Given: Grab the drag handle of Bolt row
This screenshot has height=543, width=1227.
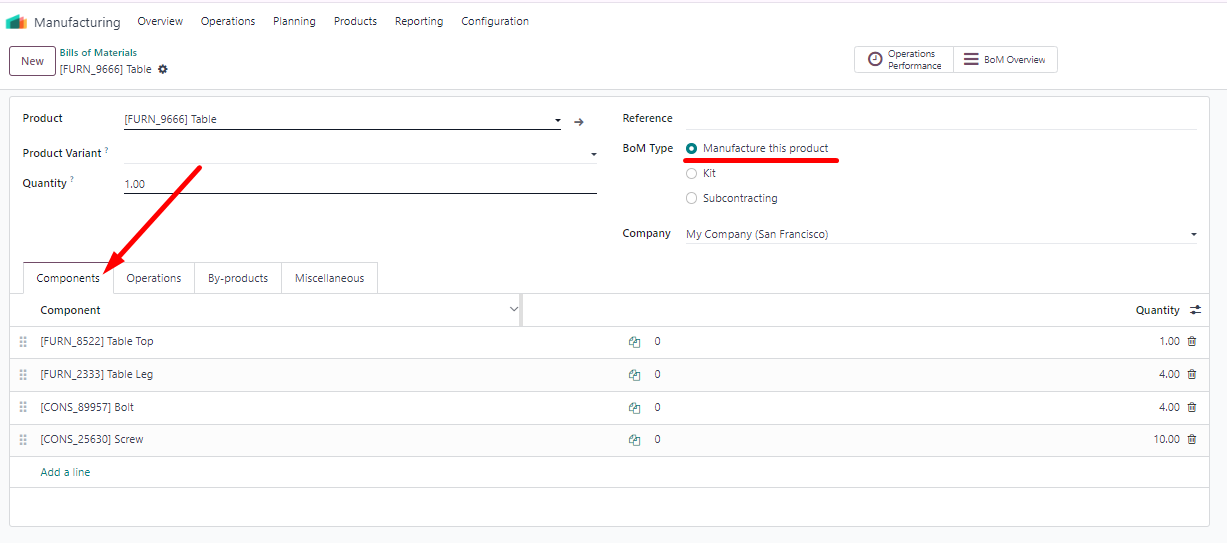Looking at the screenshot, I should 23,407.
